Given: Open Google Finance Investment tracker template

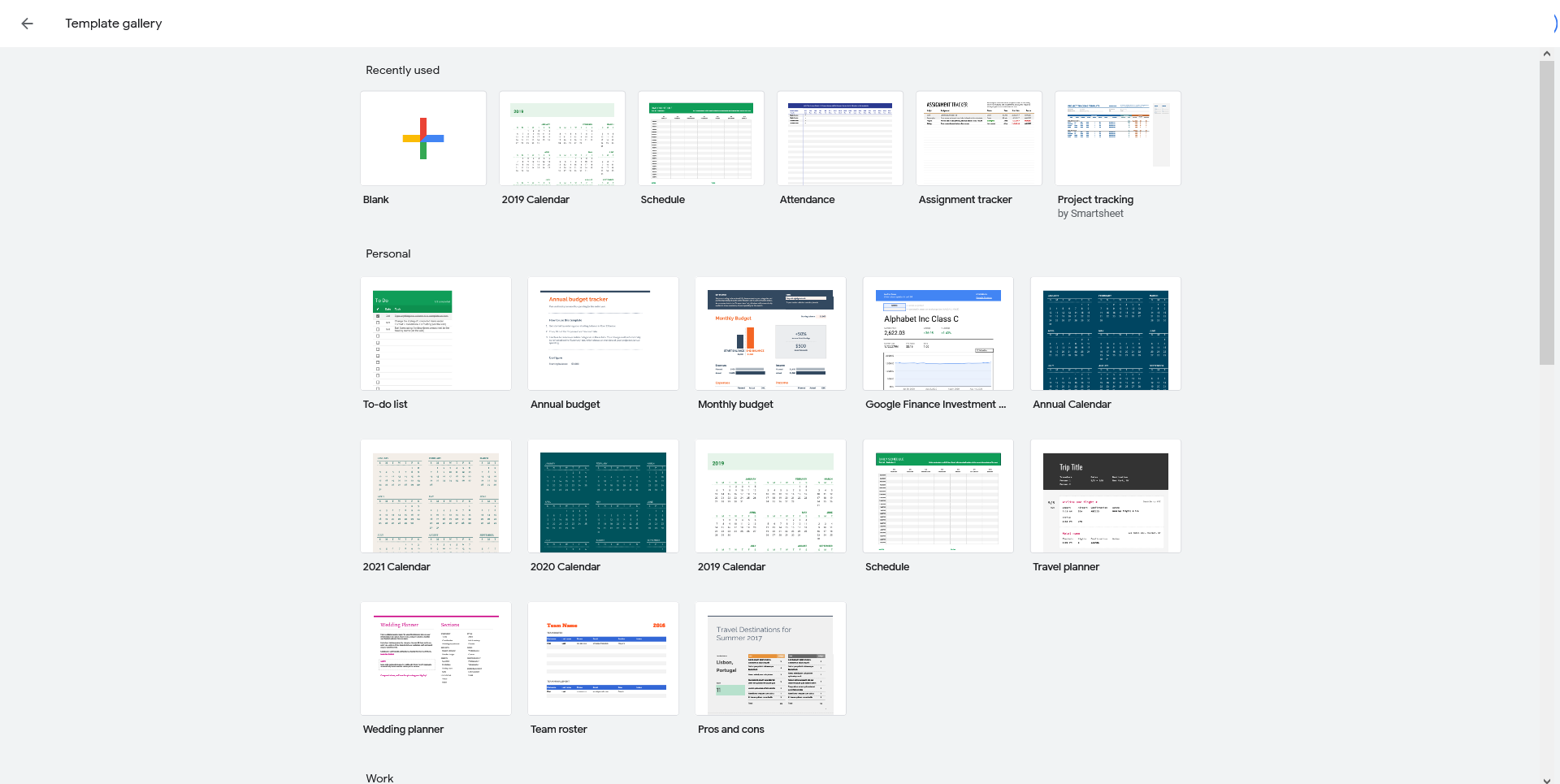Looking at the screenshot, I should [x=938, y=334].
